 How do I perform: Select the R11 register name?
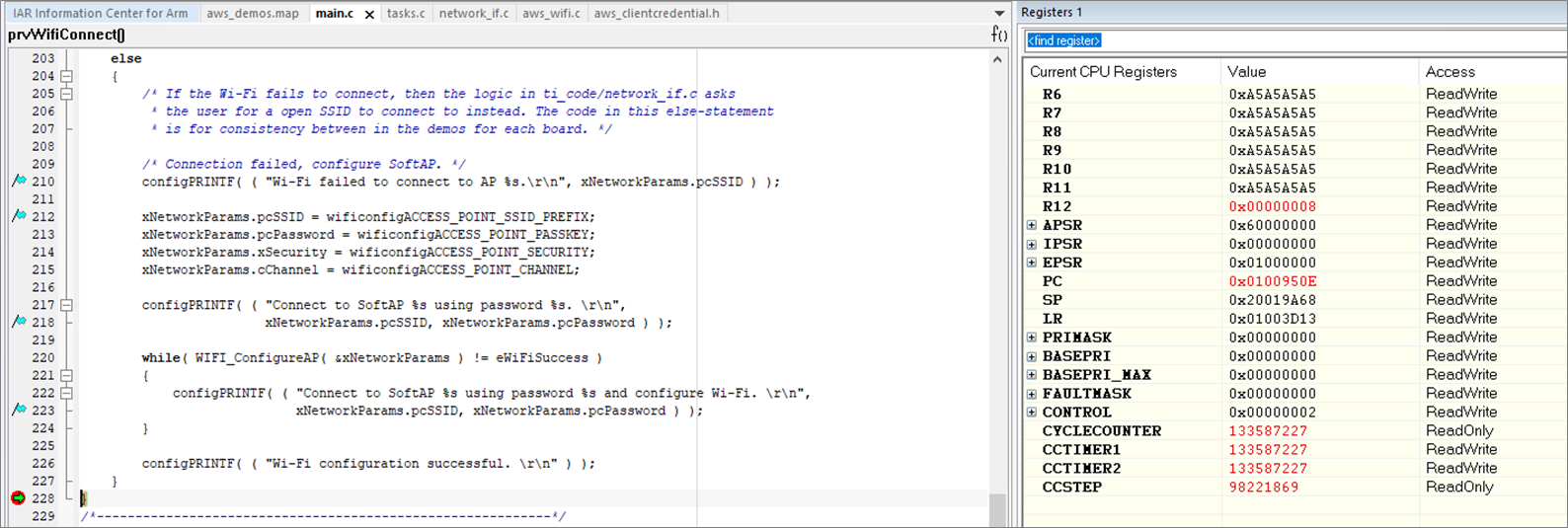tap(1057, 189)
